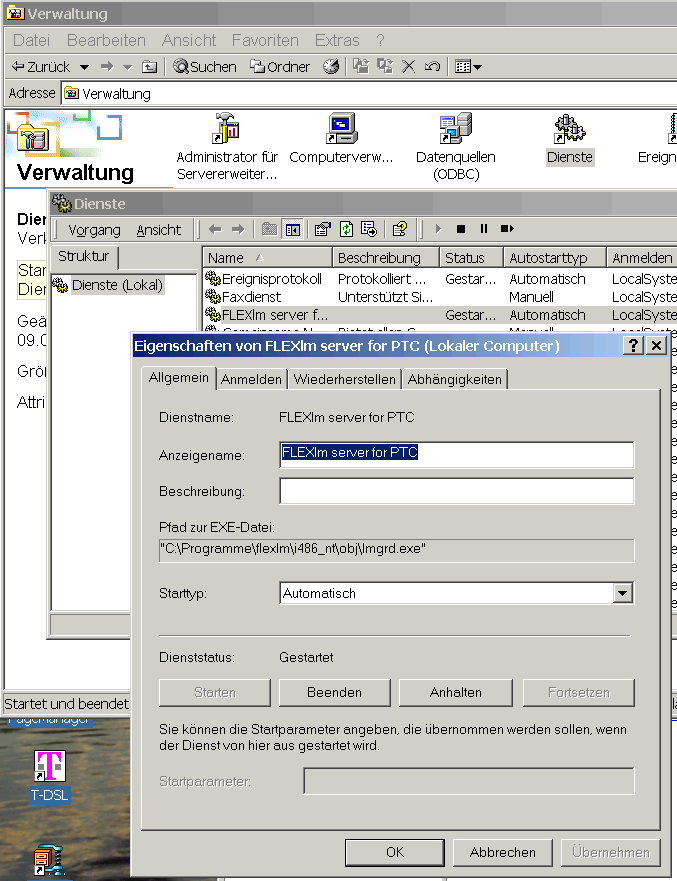Click the restart service icon
Viewport: 677px width, 881px height.
pyautogui.click(x=507, y=229)
